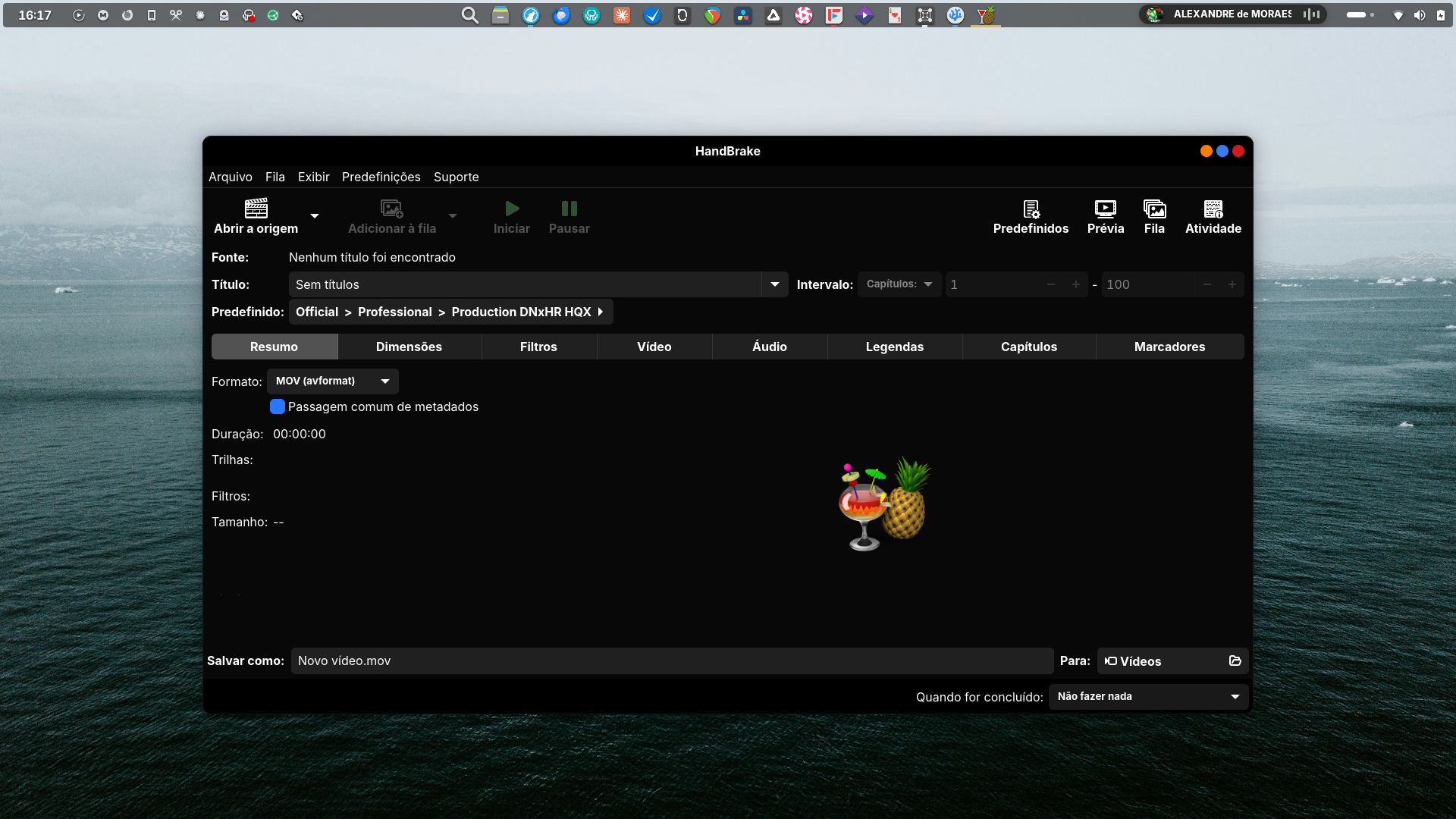Image resolution: width=1456 pixels, height=819 pixels.
Task: Click the Abrir a origem clapperboard icon
Action: 256,209
